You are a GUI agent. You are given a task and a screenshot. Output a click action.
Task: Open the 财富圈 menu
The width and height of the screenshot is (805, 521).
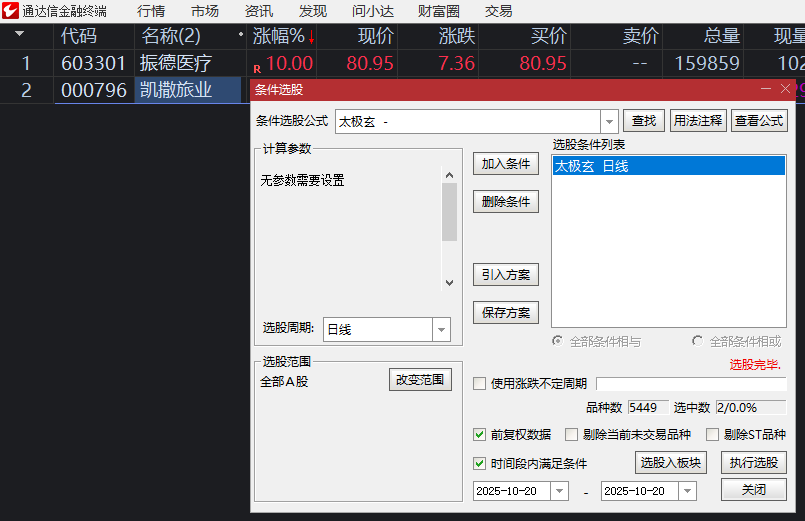click(438, 11)
